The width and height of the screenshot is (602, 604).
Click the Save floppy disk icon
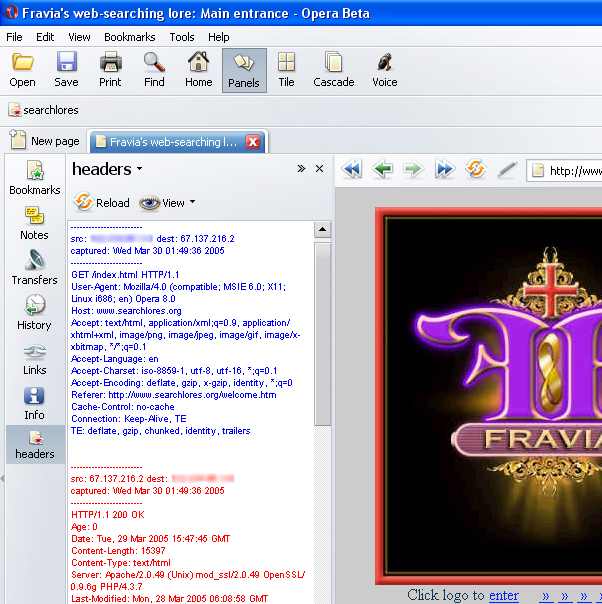[x=66, y=70]
